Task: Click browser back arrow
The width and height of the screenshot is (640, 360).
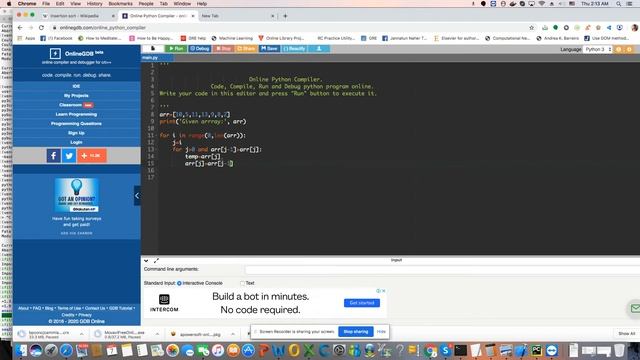Action: coord(20,27)
